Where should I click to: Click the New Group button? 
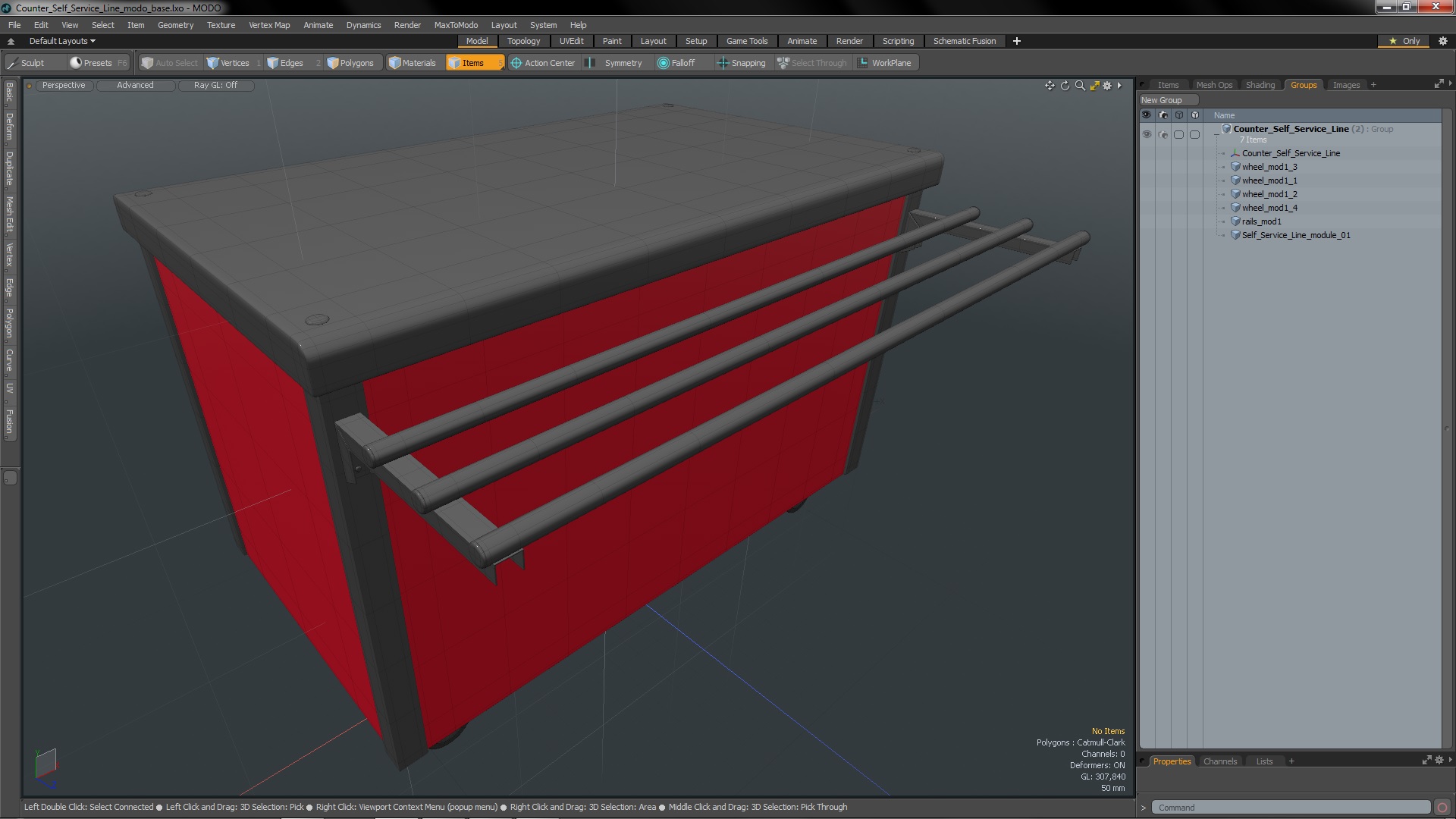tap(1168, 100)
